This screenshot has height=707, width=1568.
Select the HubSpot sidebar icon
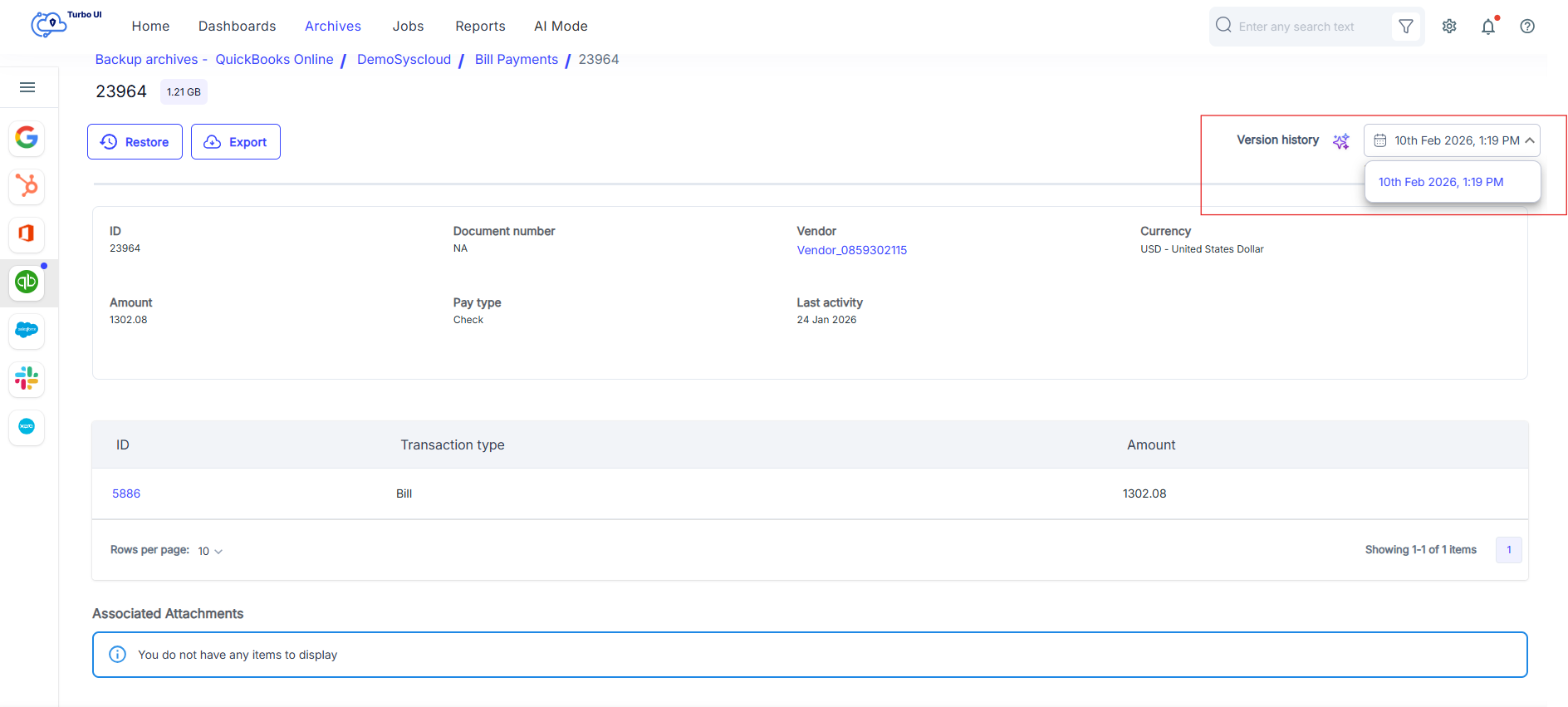pyautogui.click(x=27, y=185)
